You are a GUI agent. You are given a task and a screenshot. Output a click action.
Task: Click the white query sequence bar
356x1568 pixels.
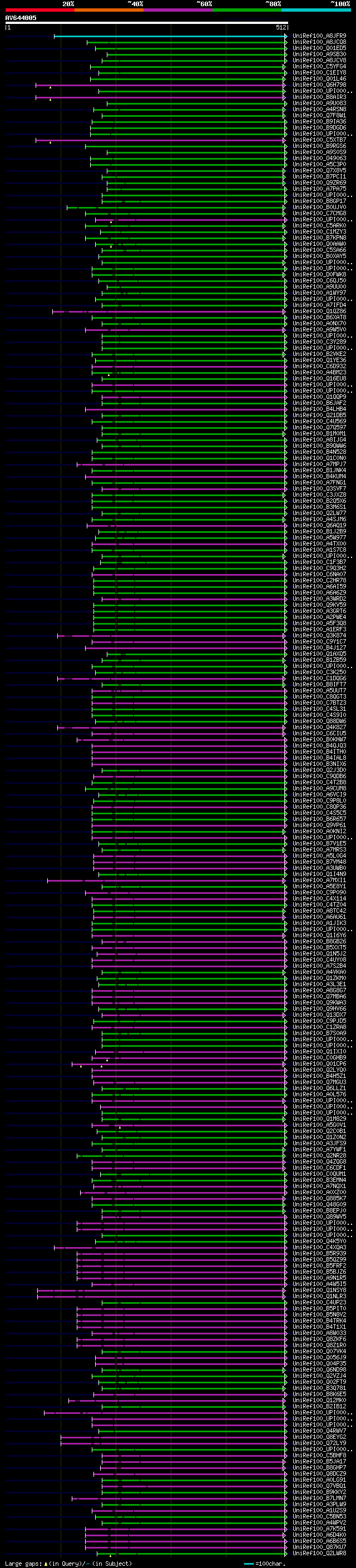(147, 23)
